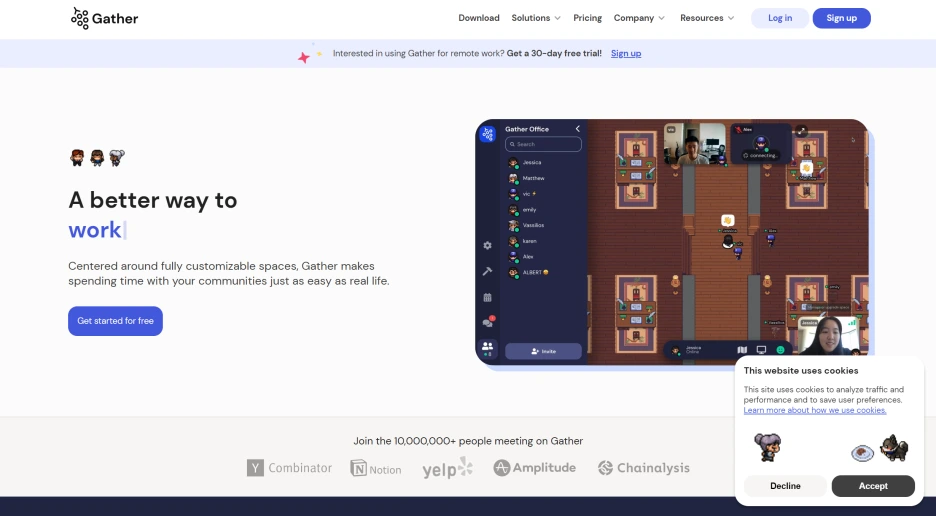The width and height of the screenshot is (936, 516).
Task: Open the Download page
Action: tap(479, 18)
